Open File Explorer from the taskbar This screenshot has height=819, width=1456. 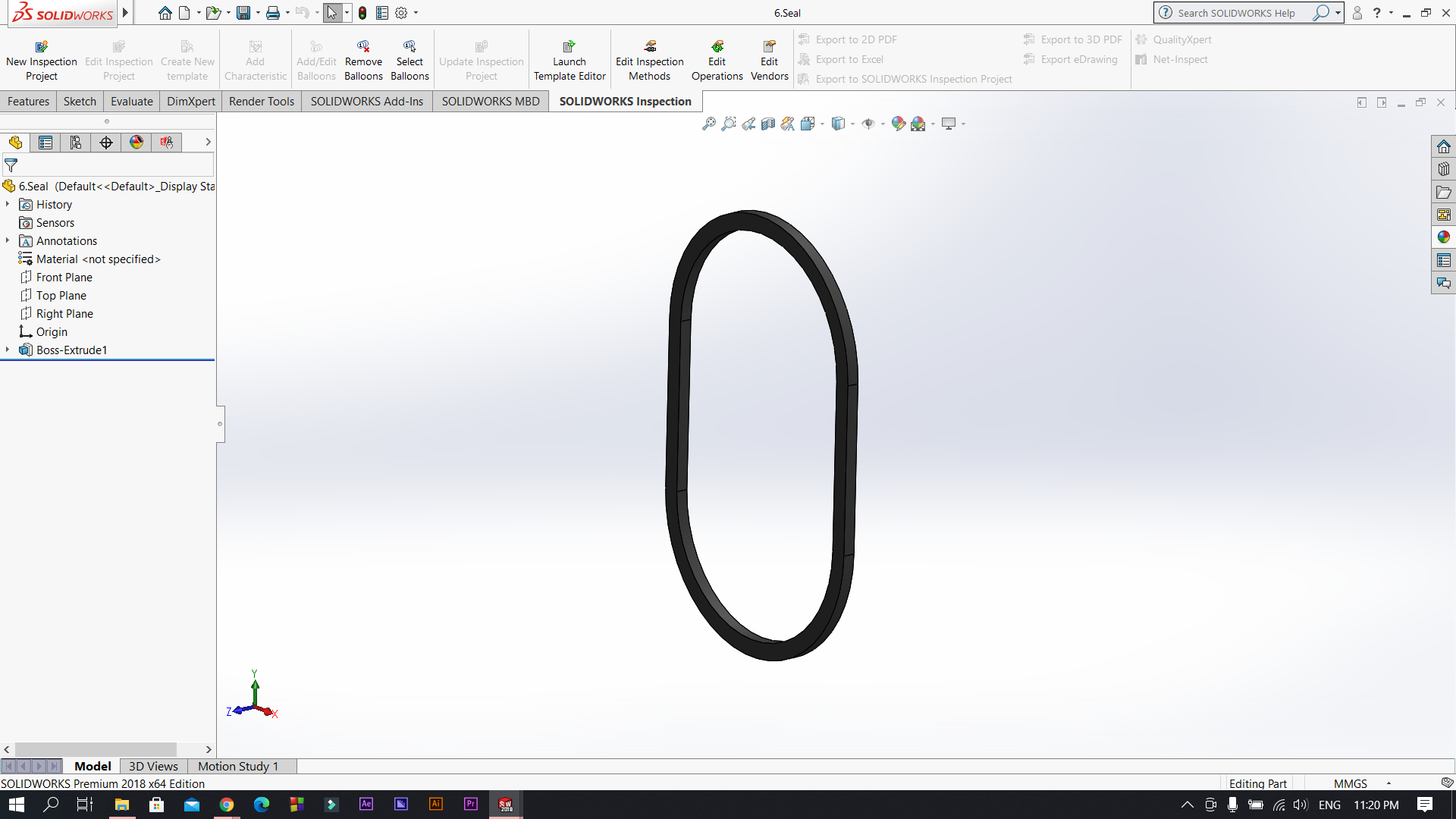pyautogui.click(x=122, y=805)
